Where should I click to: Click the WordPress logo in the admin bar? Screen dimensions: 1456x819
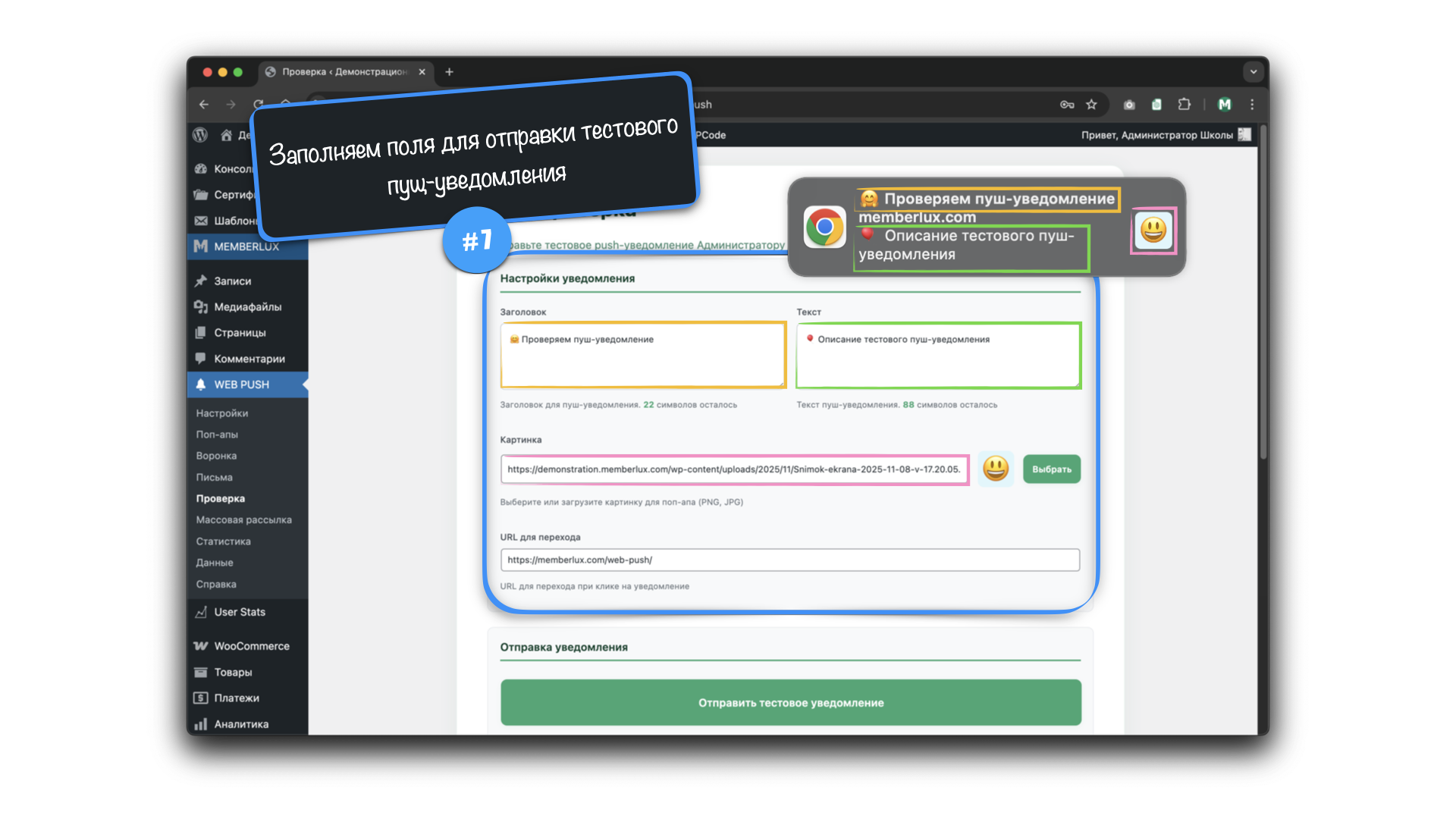tap(200, 135)
